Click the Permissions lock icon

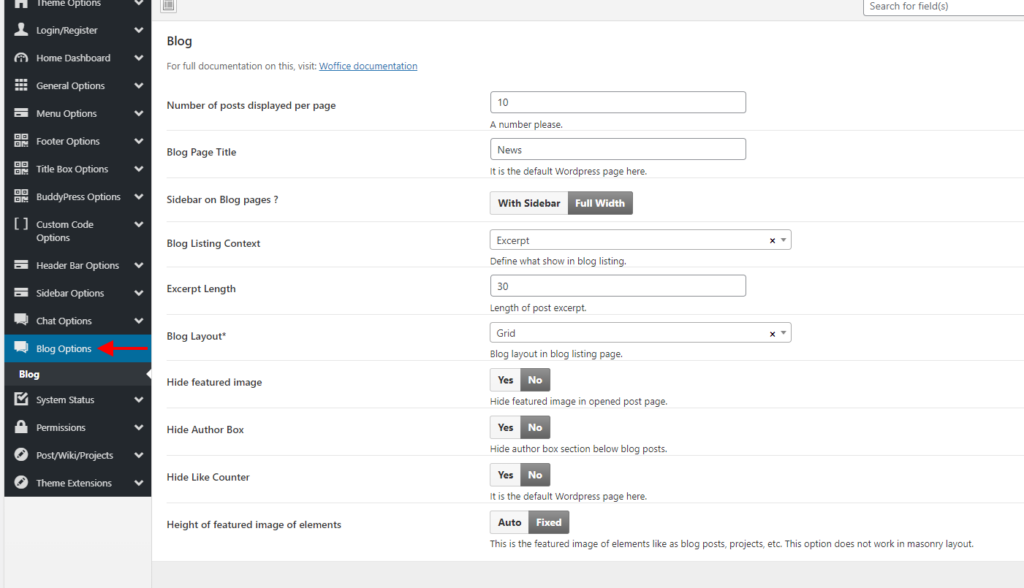click(x=21, y=427)
